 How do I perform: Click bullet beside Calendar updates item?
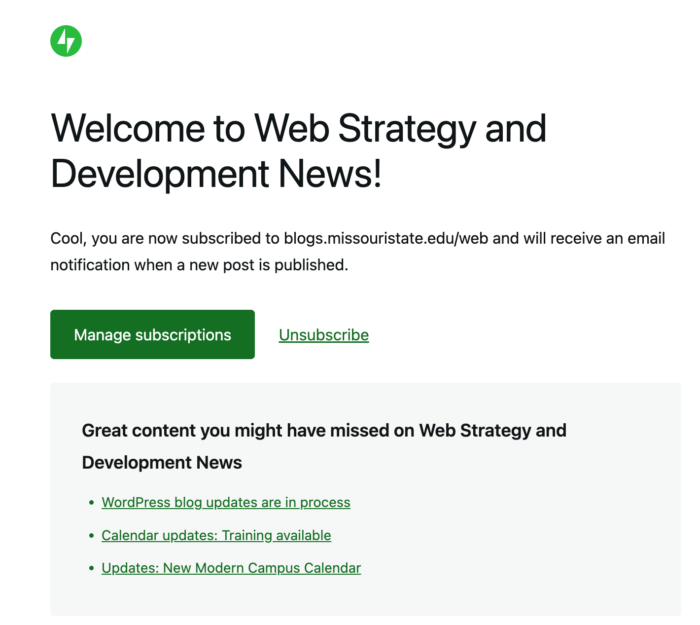[x=92, y=535]
